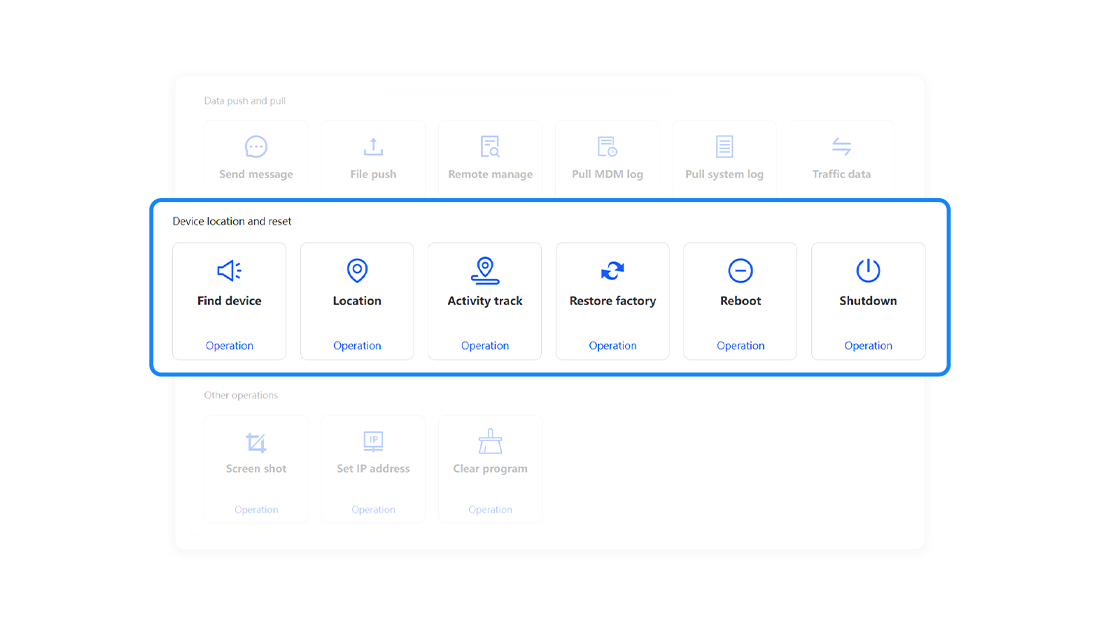The height and width of the screenshot is (620, 1100).
Task: Click the 'Pull MDM log' label
Action: [608, 174]
